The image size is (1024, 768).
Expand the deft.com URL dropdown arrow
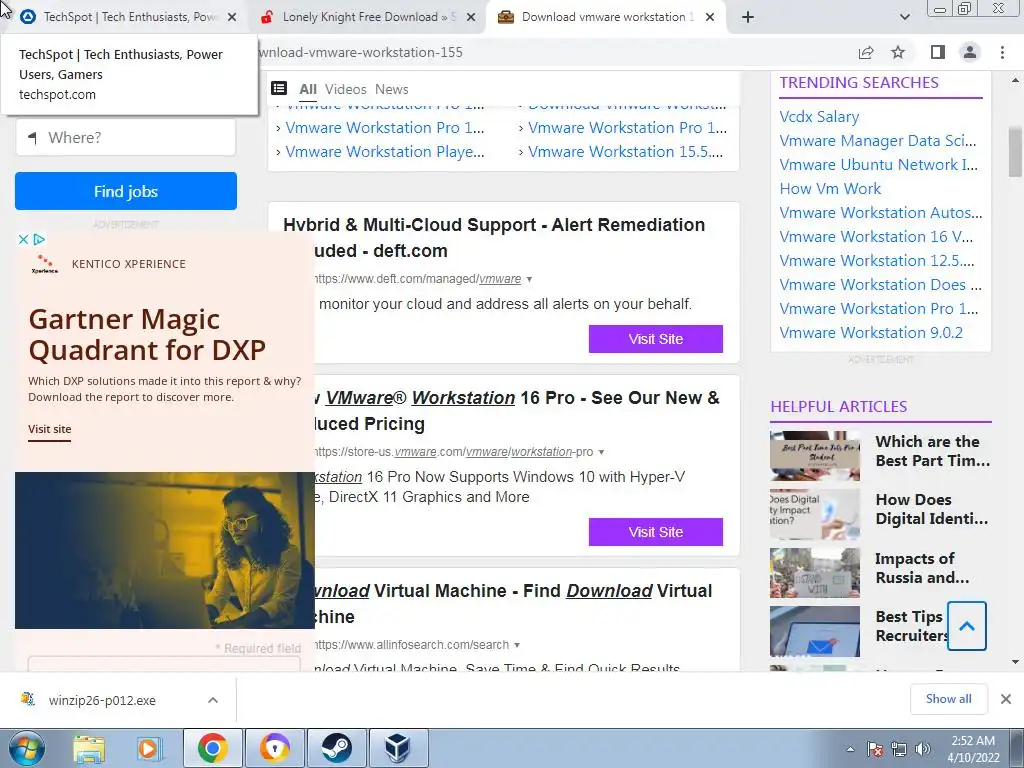click(530, 280)
